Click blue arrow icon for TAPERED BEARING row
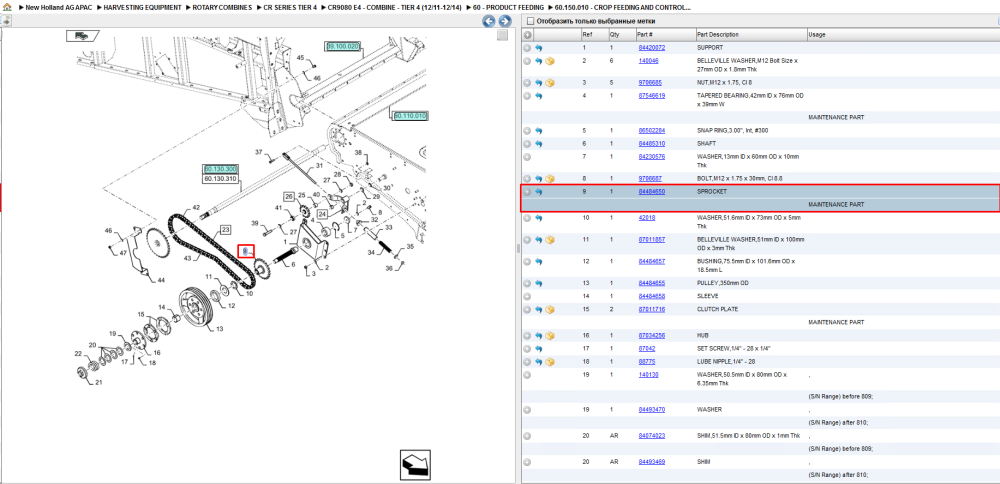Screen dimensions: 1000x484 click(538, 96)
